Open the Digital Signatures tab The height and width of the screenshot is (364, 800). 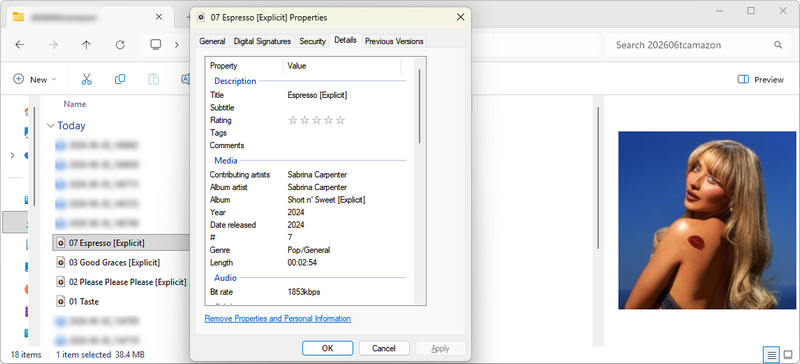pos(262,41)
